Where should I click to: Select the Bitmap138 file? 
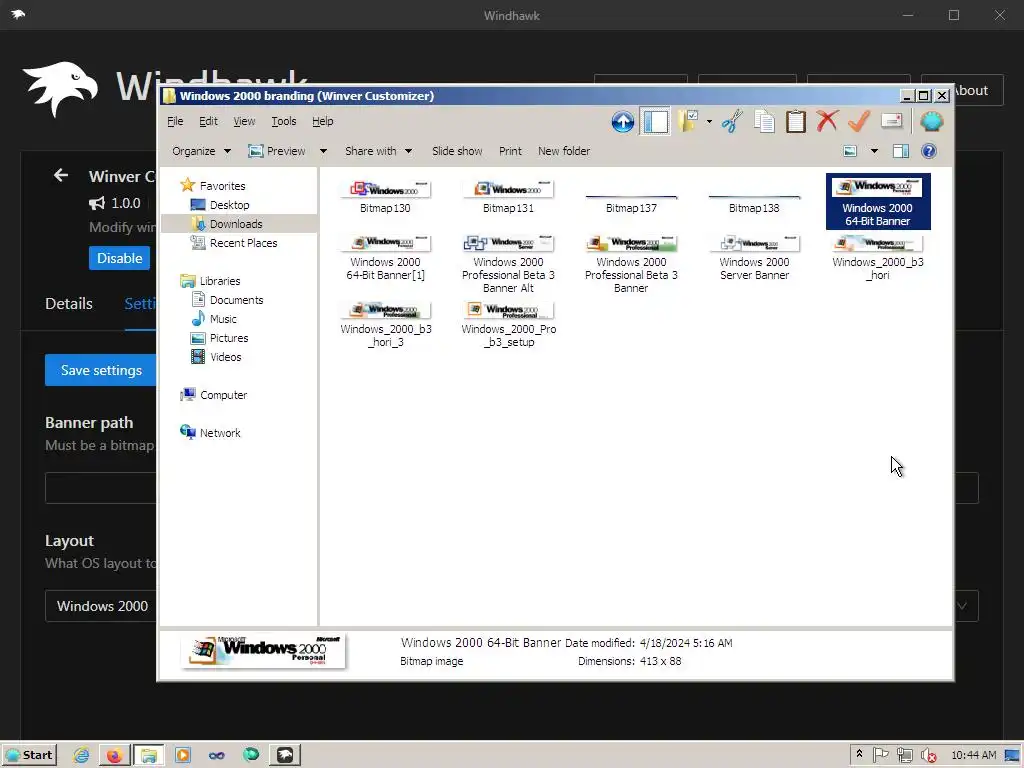tap(754, 204)
